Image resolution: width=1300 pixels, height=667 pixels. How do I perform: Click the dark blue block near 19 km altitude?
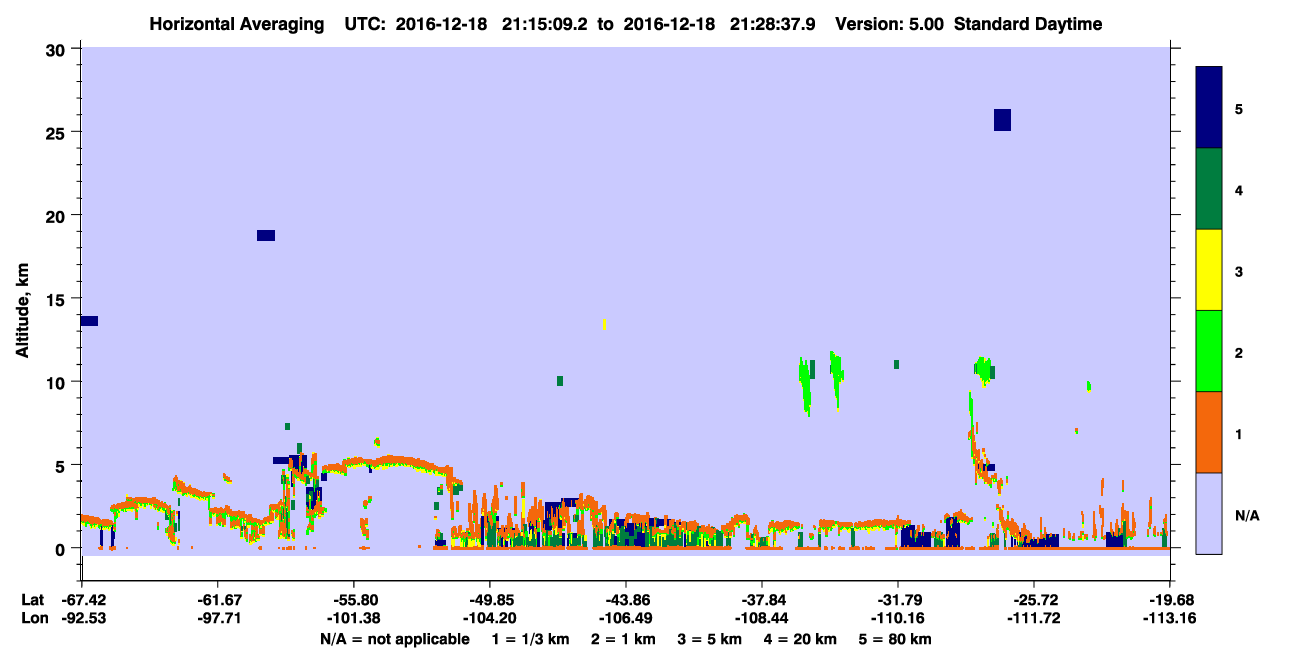tap(266, 236)
